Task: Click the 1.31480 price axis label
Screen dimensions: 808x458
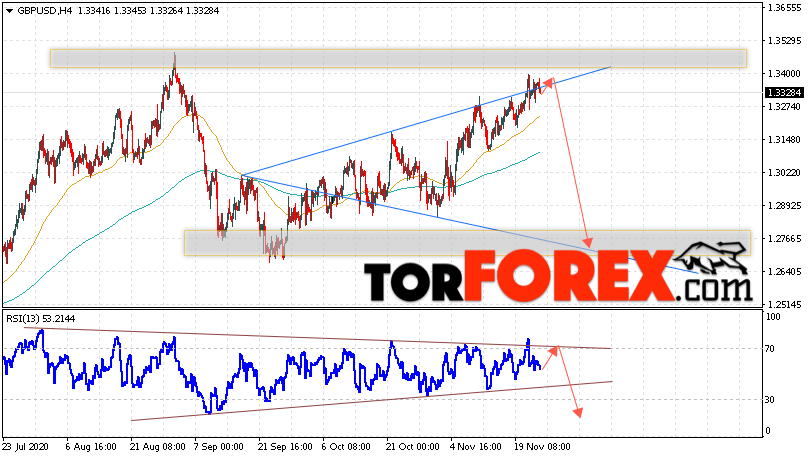Action: click(x=784, y=140)
